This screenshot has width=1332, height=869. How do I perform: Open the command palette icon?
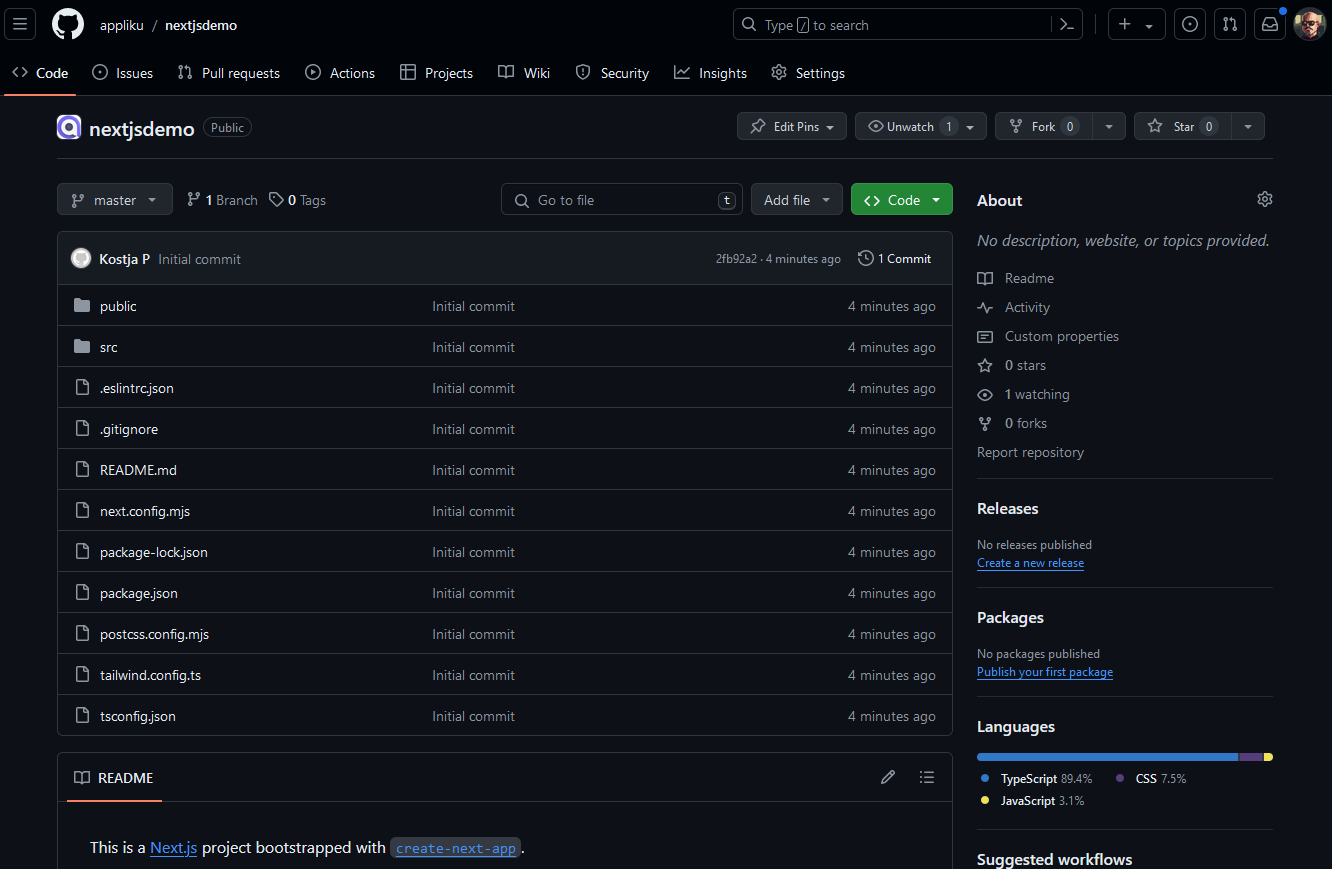[x=1067, y=25]
